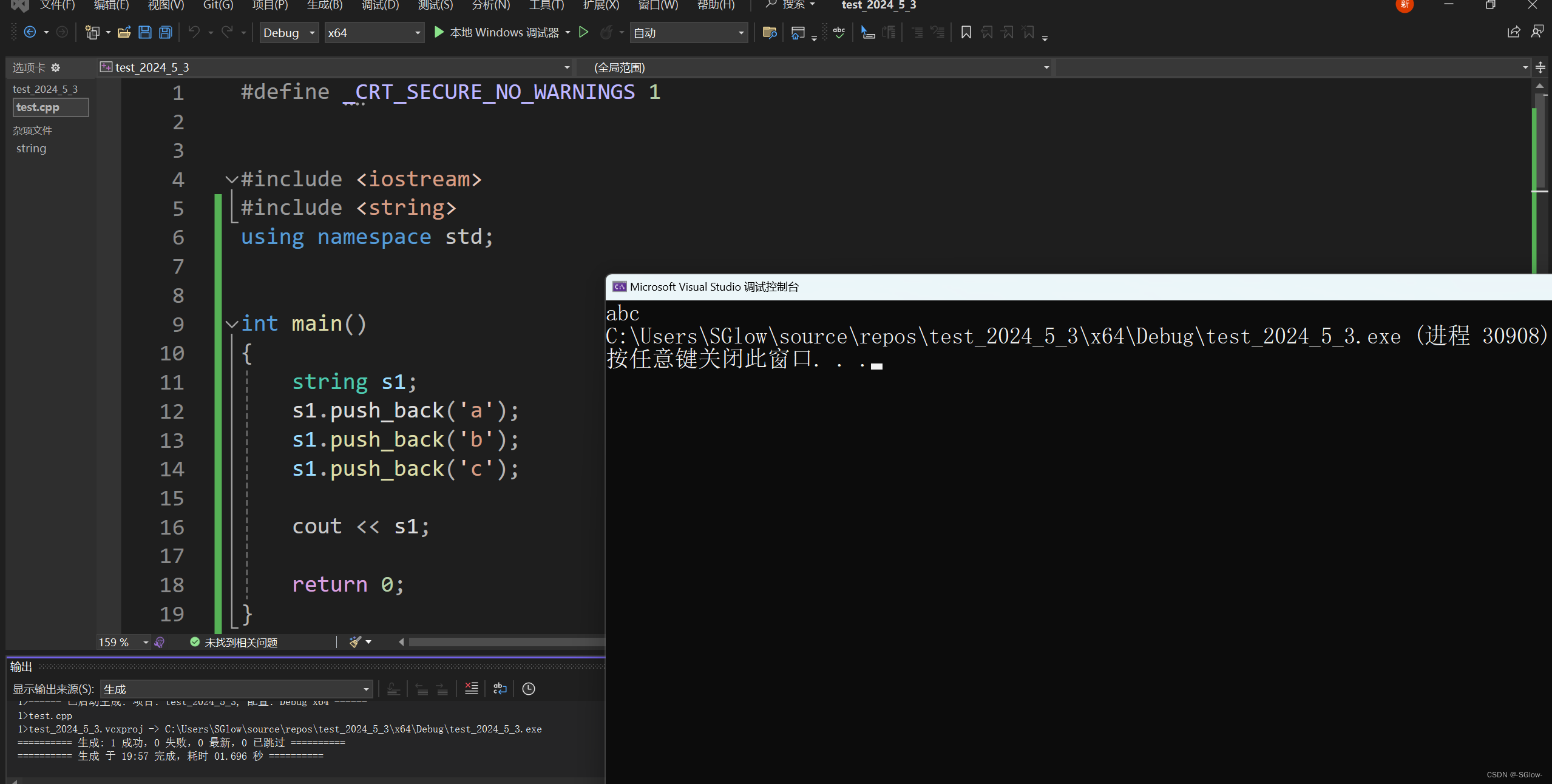Click the Open File folder icon
The width and height of the screenshot is (1552, 784).
pos(124,33)
